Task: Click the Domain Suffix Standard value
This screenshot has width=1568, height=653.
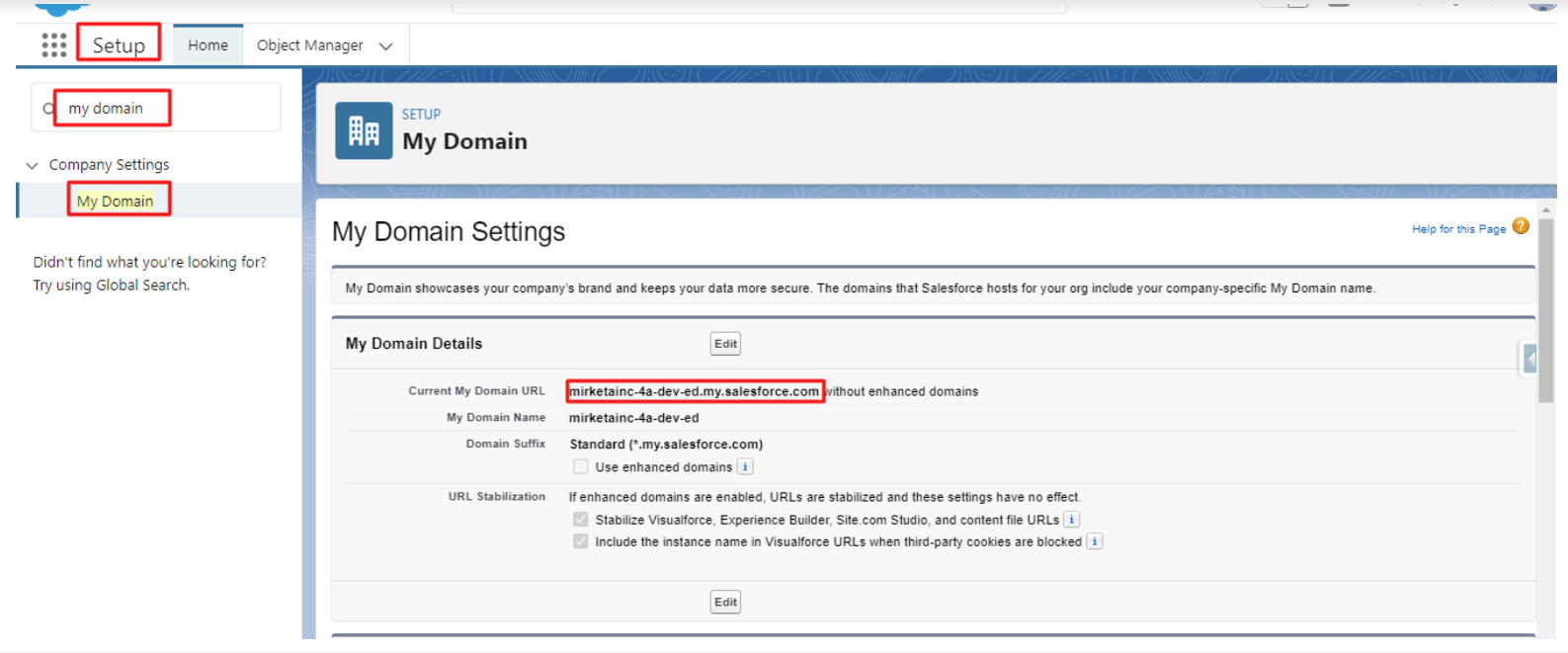Action: [x=666, y=445]
